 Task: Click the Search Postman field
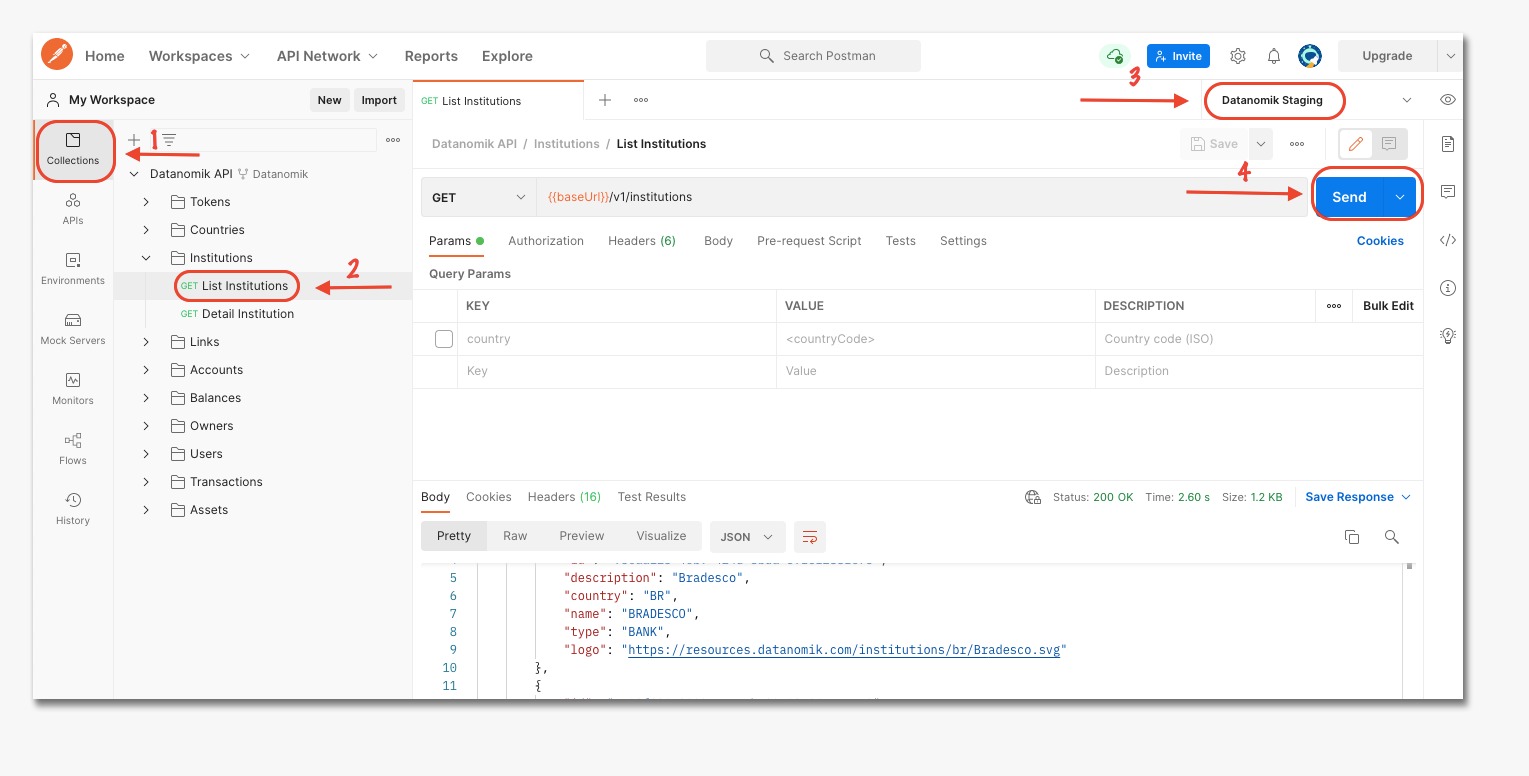tap(813, 56)
